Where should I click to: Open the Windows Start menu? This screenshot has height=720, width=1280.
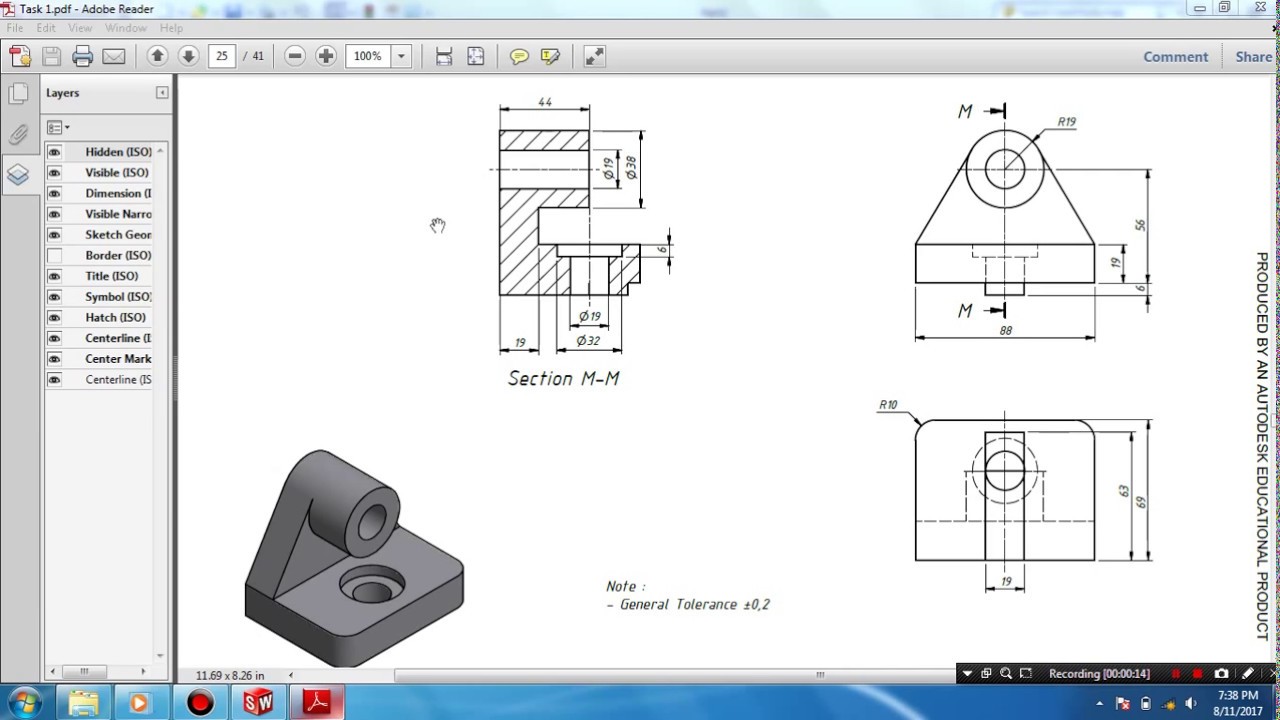[23, 703]
